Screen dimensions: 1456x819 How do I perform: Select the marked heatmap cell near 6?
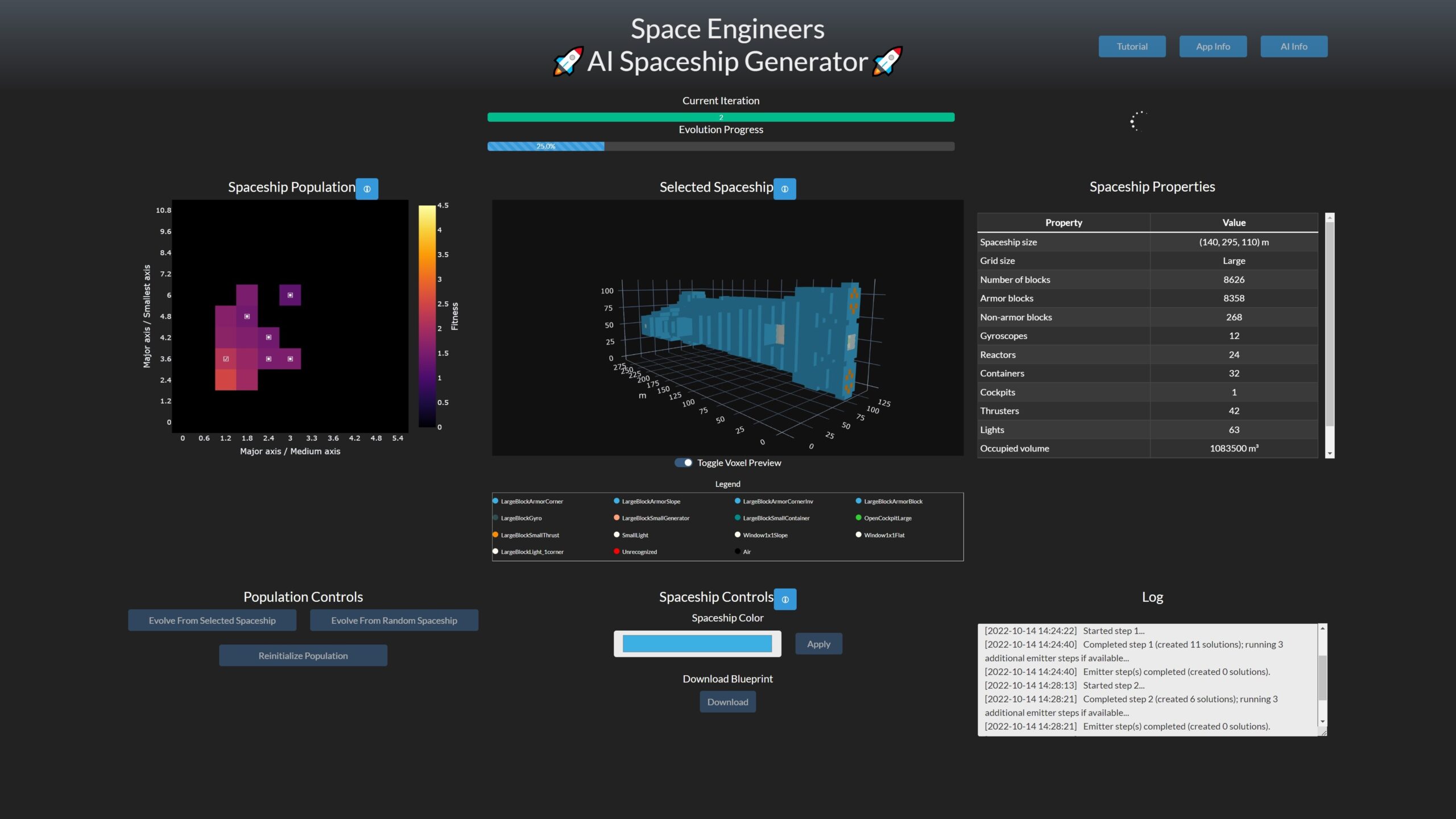coord(290,295)
